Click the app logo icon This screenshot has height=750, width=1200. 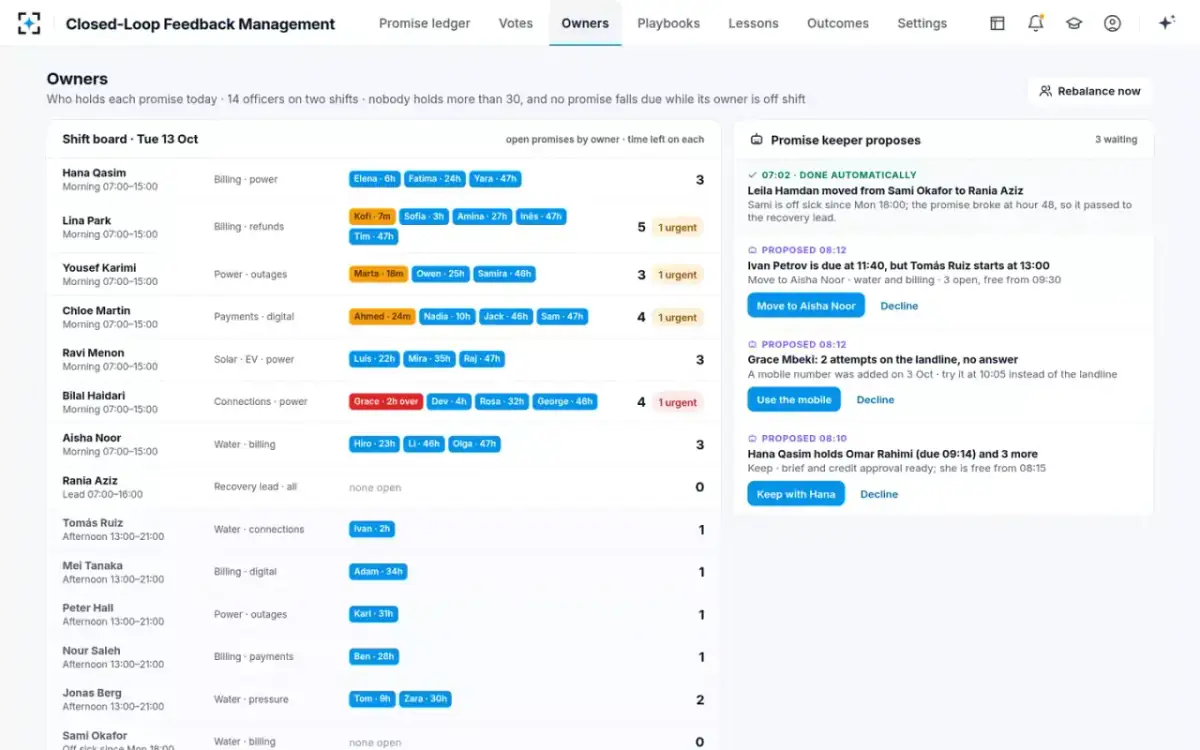(x=29, y=23)
